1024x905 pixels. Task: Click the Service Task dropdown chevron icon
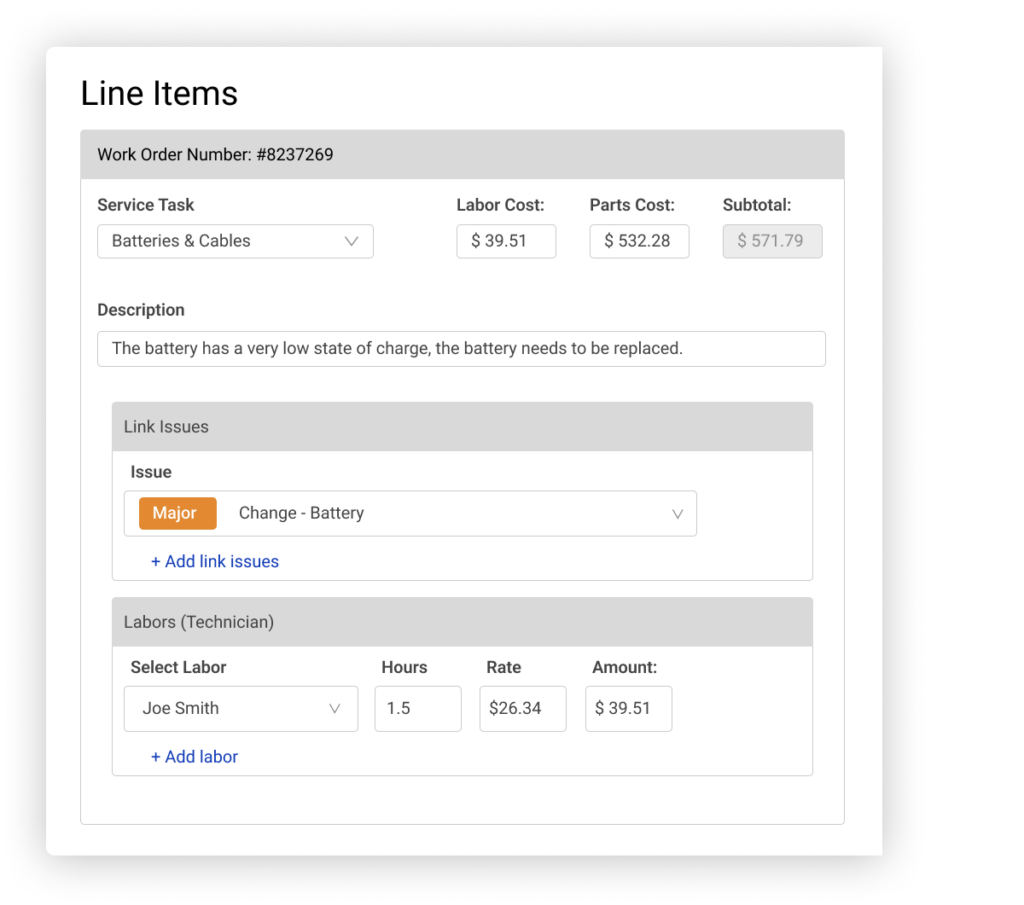coord(352,241)
